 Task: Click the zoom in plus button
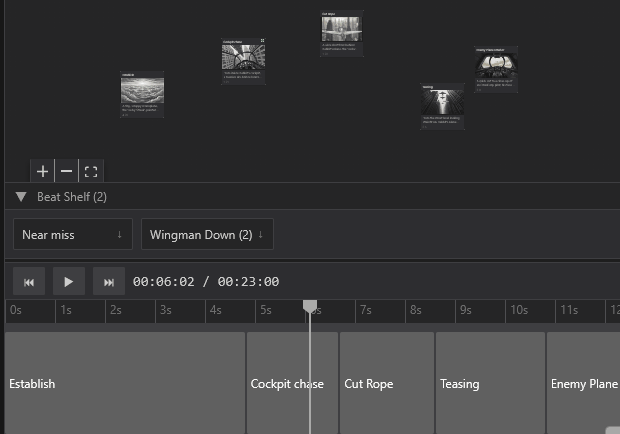pyautogui.click(x=42, y=172)
